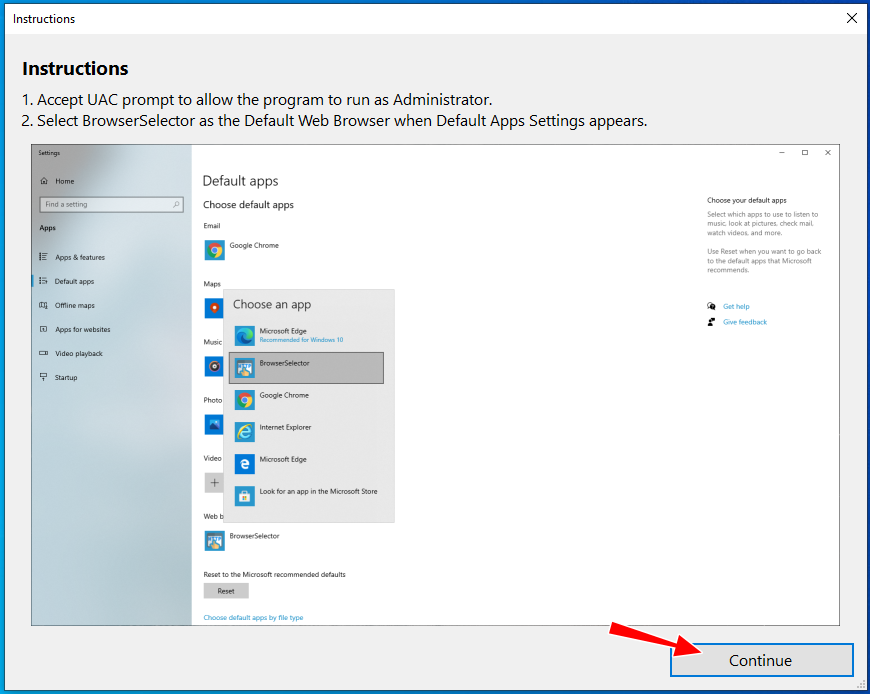Click the "Default apps" page heading
This screenshot has height=694, width=870.
pos(240,181)
